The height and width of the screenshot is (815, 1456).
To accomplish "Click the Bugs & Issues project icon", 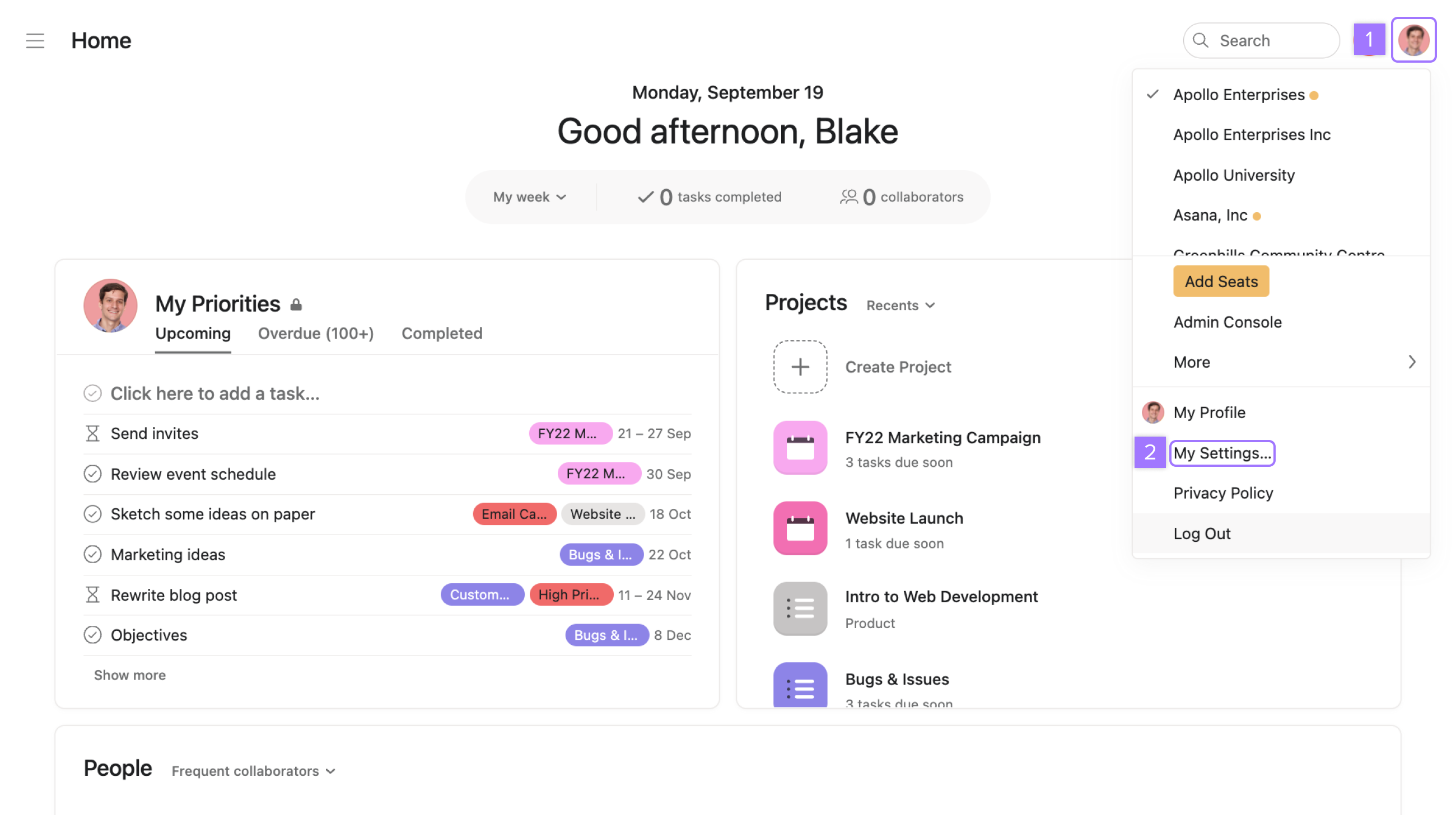I will click(800, 688).
